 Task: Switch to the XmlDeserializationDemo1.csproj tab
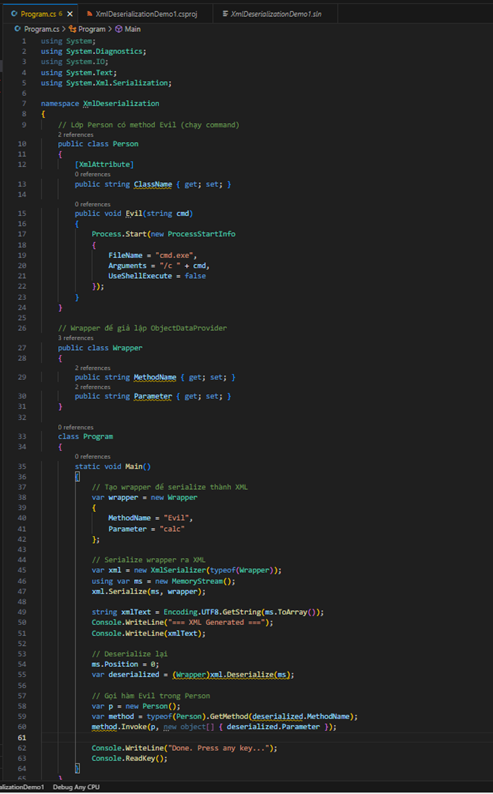point(142,14)
